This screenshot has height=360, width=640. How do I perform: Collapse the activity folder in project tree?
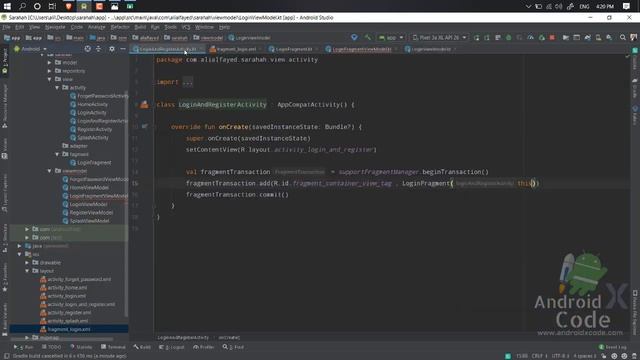pos(57,87)
